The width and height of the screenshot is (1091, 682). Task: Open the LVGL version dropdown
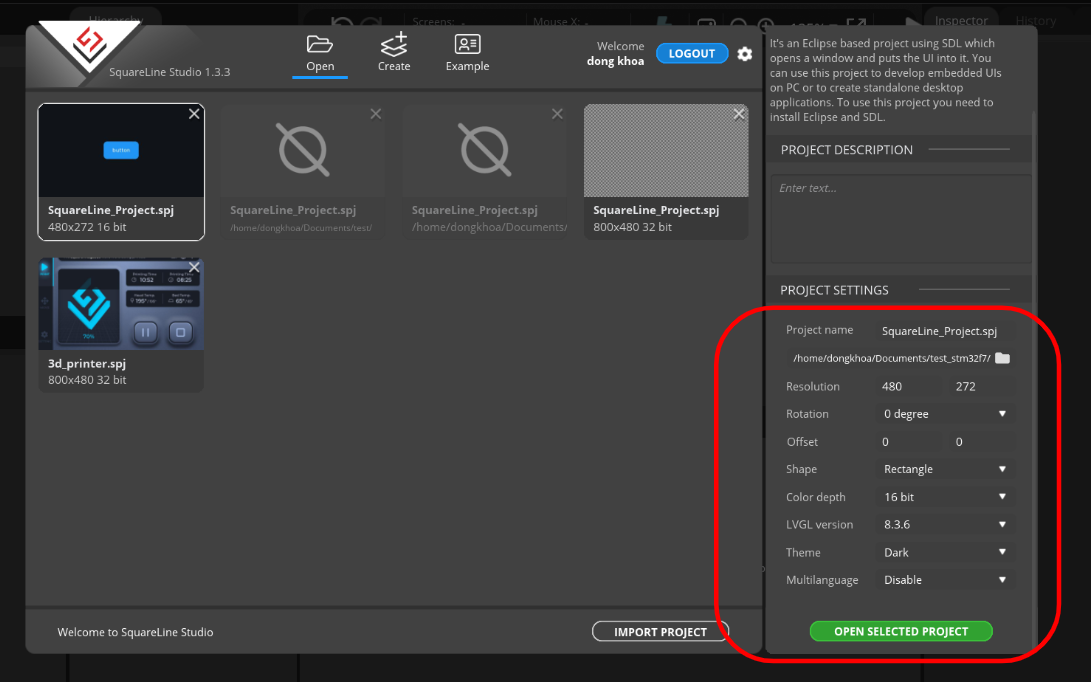944,525
